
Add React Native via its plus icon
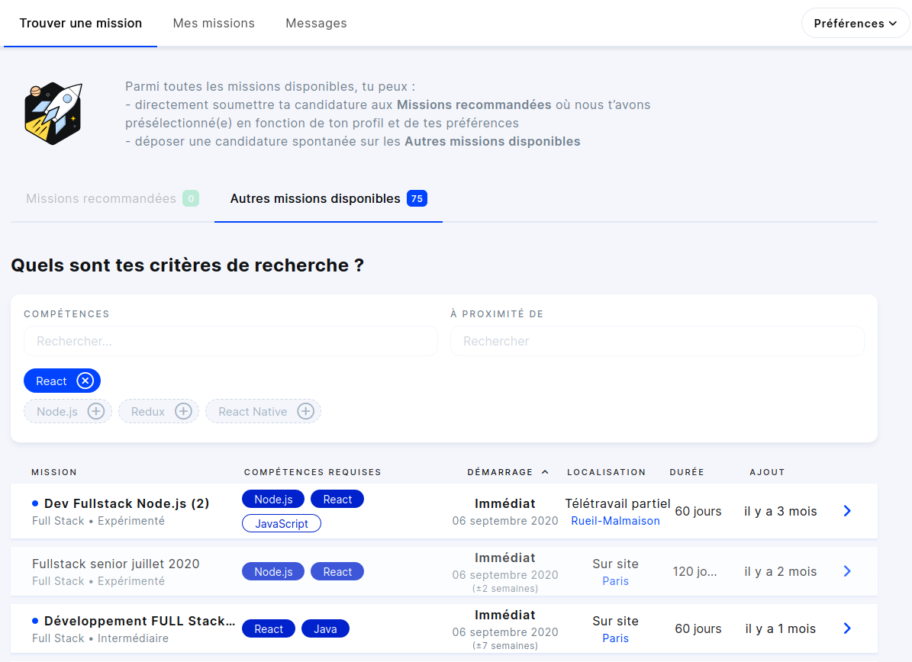pos(306,411)
